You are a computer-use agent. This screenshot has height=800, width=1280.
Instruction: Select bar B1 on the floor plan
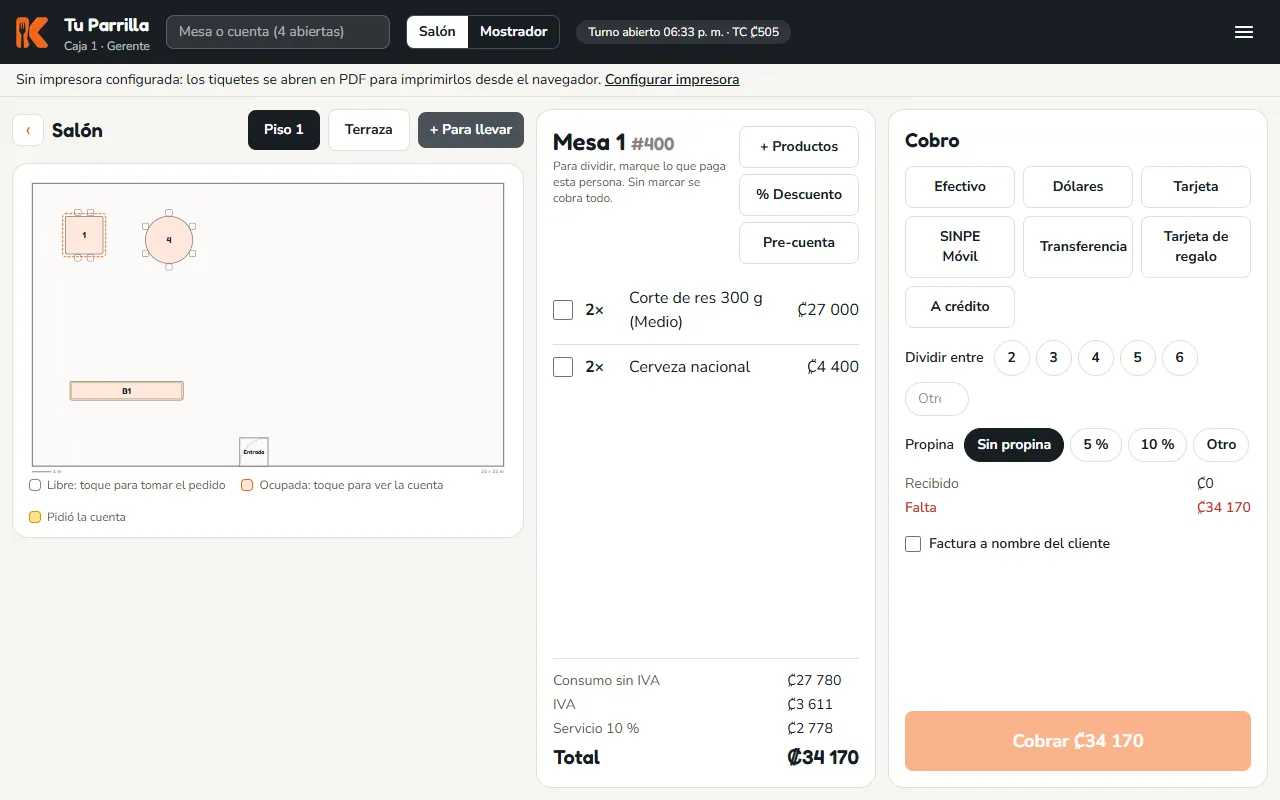[127, 391]
